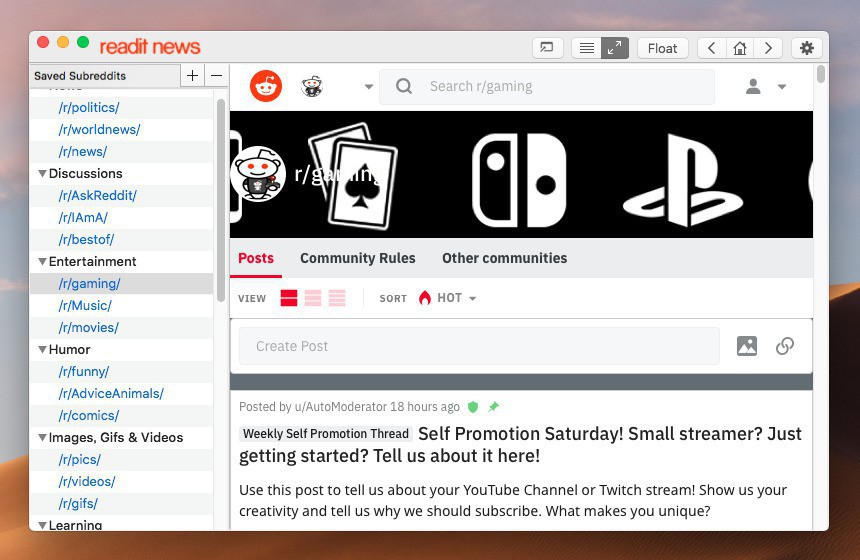
Task: Open /r/funny/ in sidebar
Action: [x=83, y=371]
